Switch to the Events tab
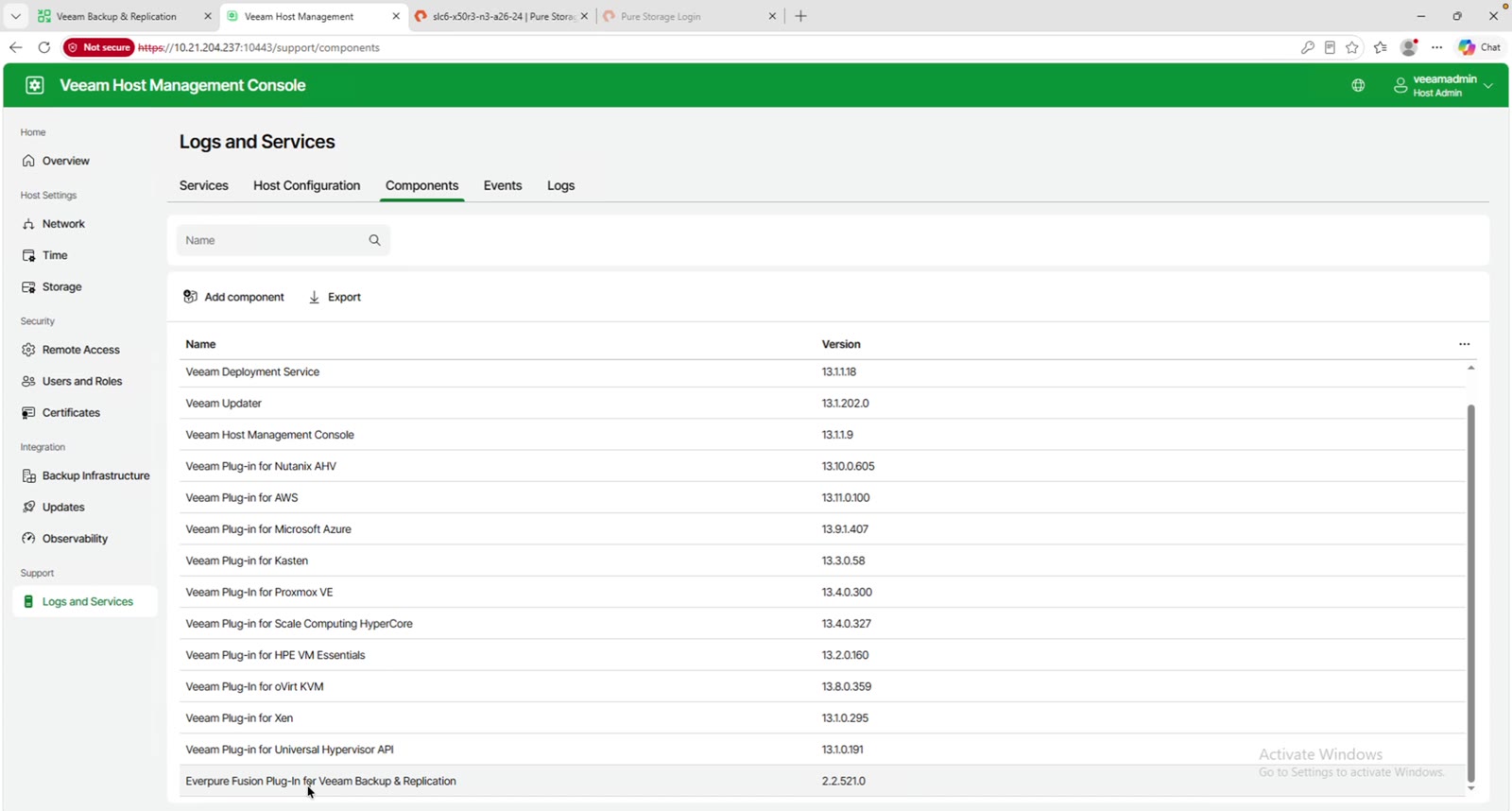The width and height of the screenshot is (1512, 811). pyautogui.click(x=503, y=185)
